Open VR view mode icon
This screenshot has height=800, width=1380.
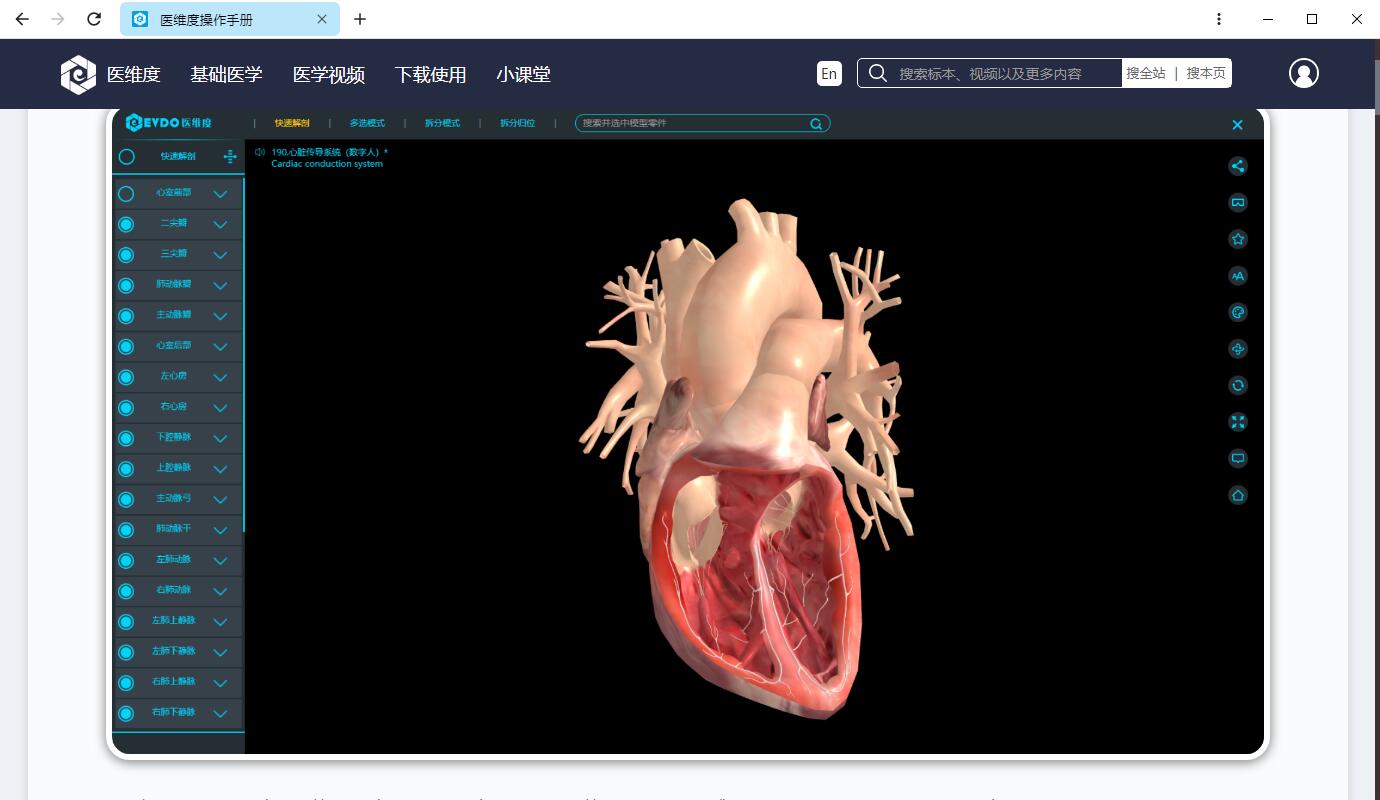1238,202
